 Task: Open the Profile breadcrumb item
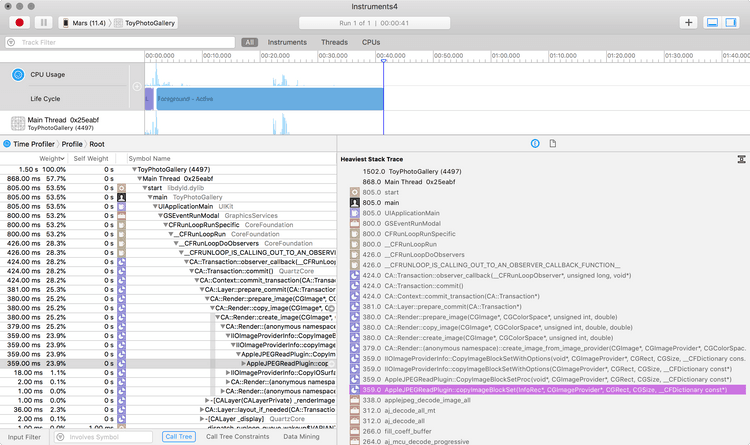[x=72, y=144]
